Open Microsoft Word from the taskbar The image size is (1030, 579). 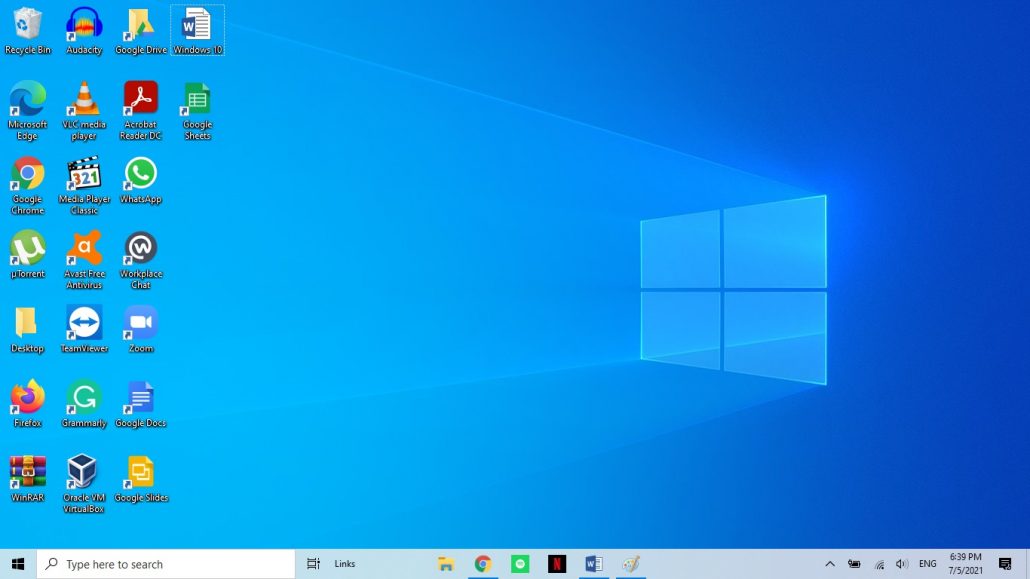594,563
